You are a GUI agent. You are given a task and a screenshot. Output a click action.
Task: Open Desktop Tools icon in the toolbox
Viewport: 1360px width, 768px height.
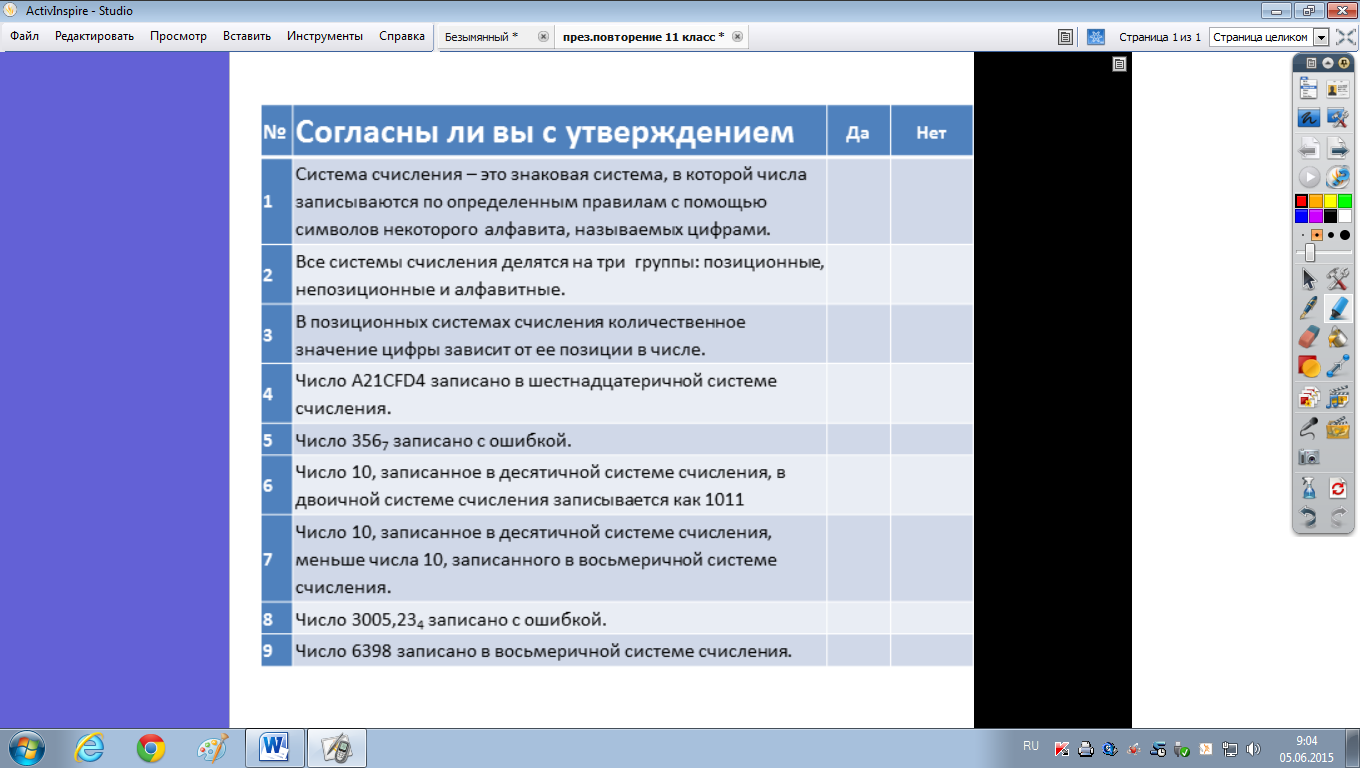point(1338,118)
